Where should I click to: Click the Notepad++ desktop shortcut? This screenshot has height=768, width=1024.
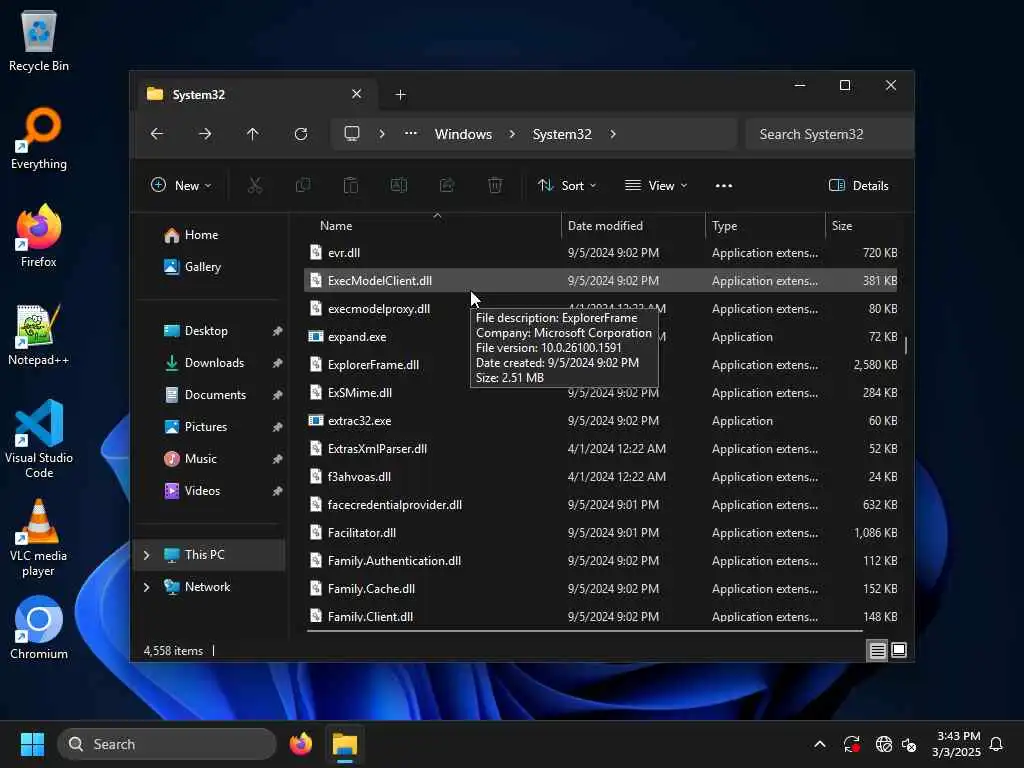[x=39, y=334]
